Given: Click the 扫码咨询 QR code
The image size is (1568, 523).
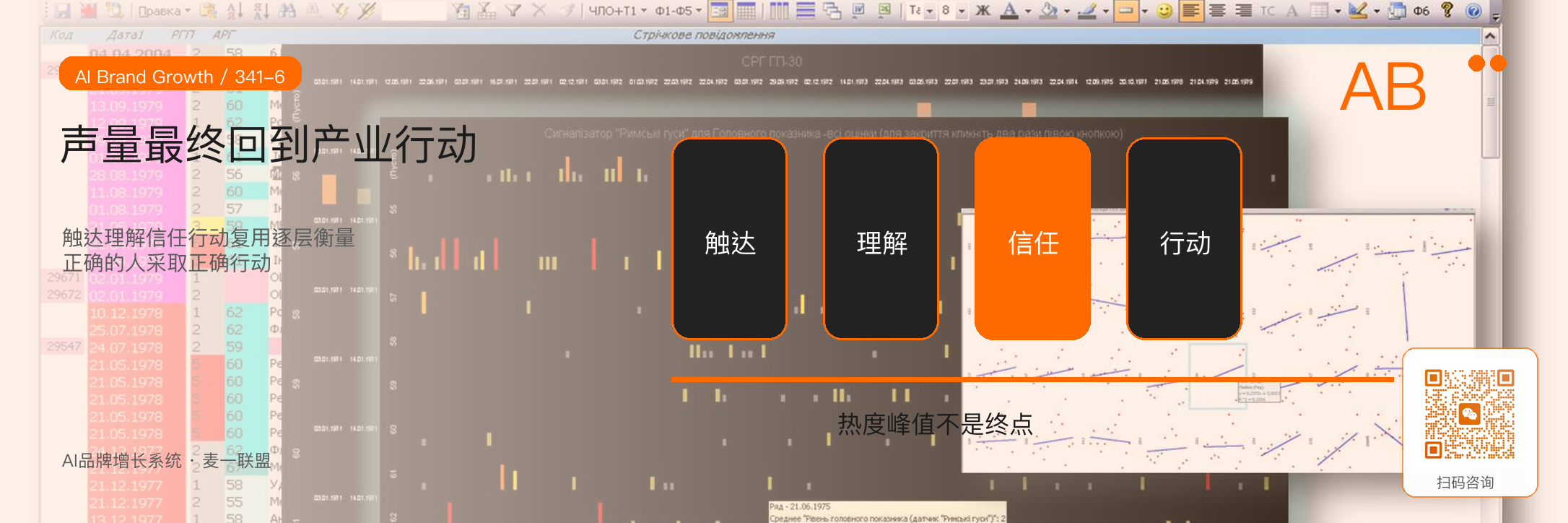Looking at the screenshot, I should click(x=1470, y=415).
